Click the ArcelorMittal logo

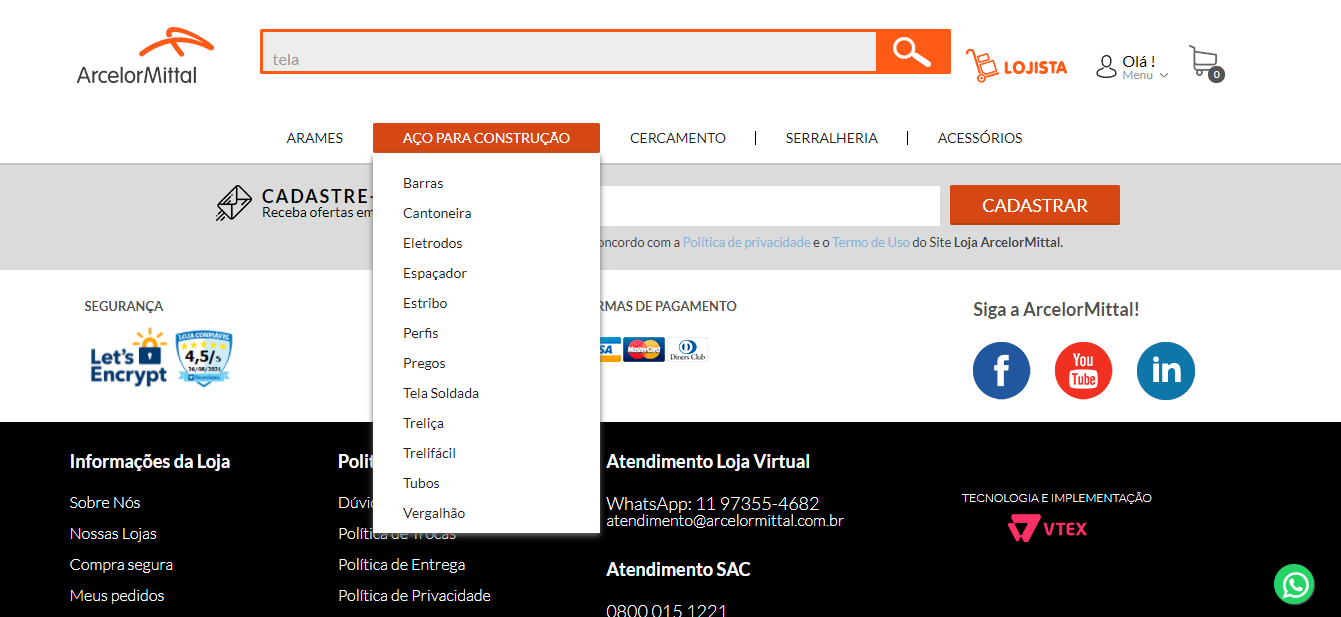pyautogui.click(x=143, y=57)
